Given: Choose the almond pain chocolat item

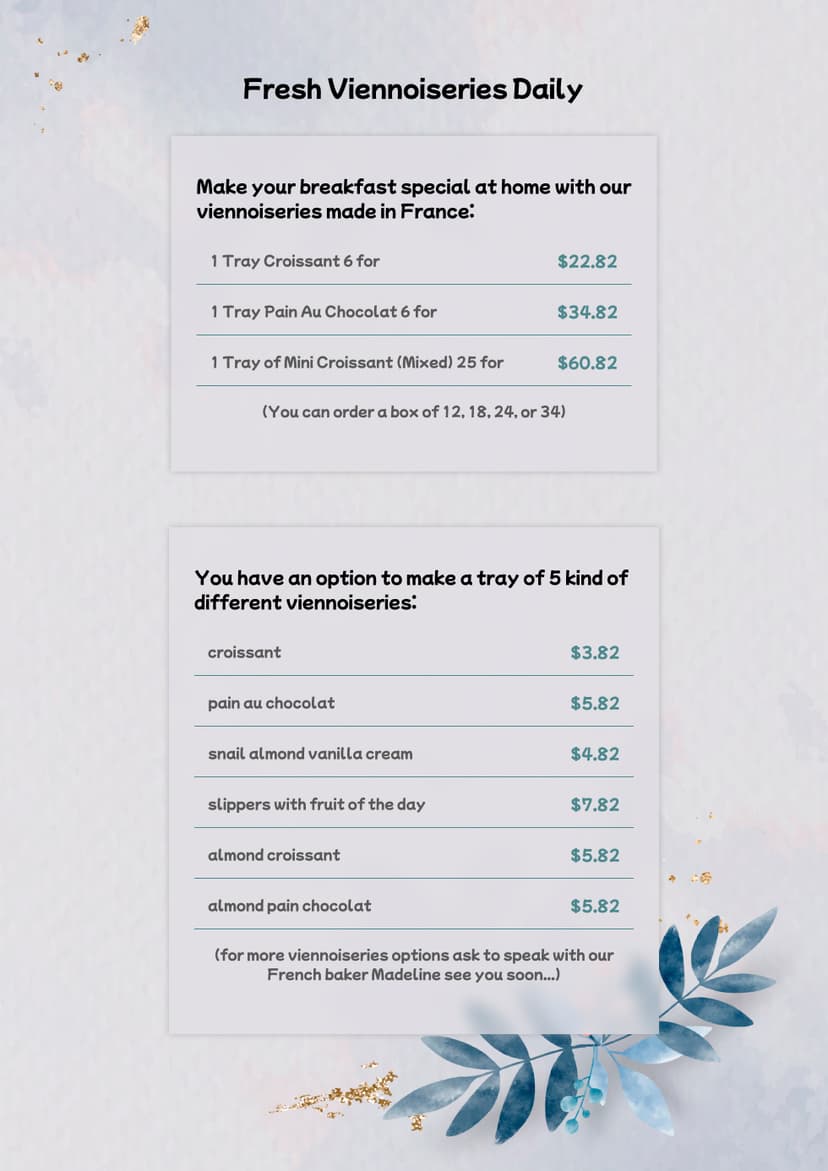Looking at the screenshot, I should click(289, 906).
